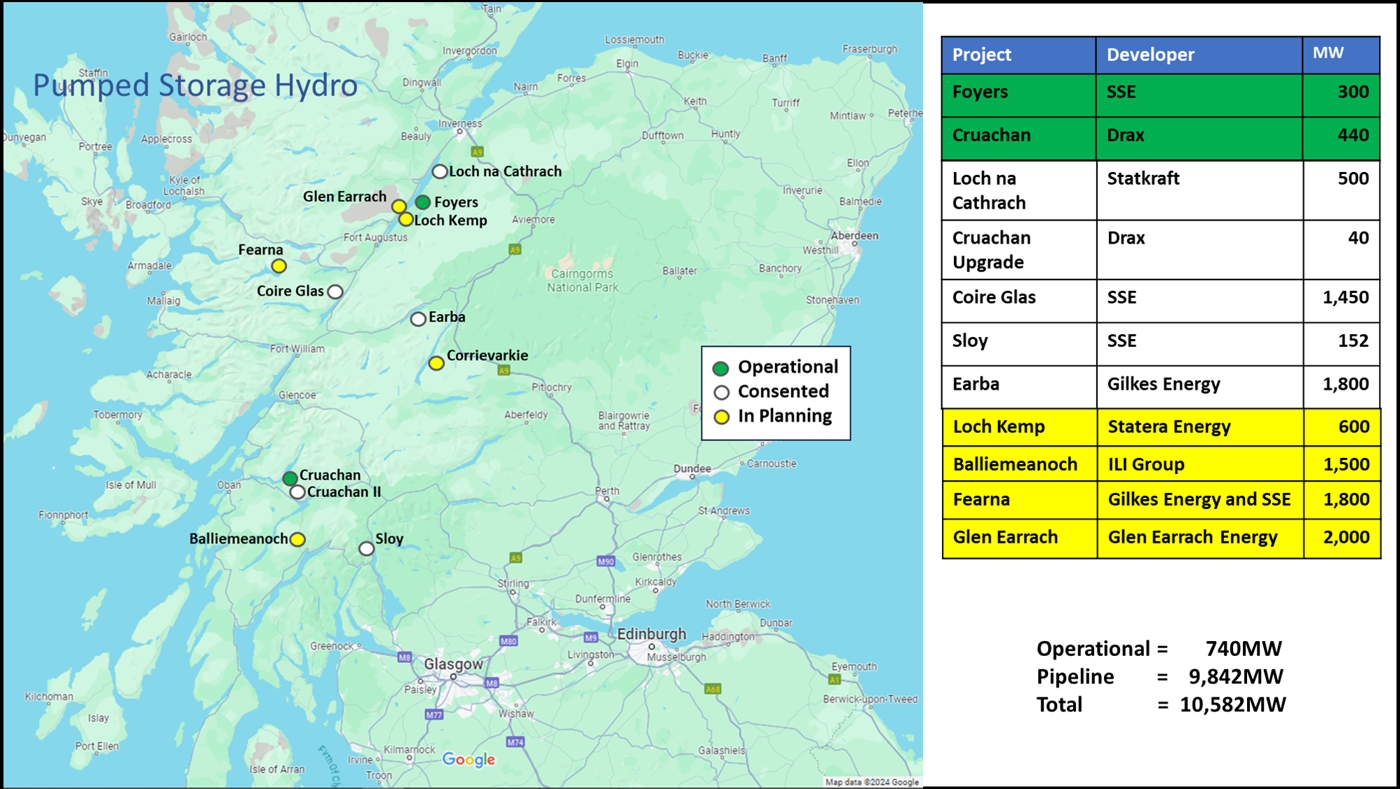Select the Cruachan Upgrade table cell
This screenshot has height=789, width=1400.
coord(1019,250)
